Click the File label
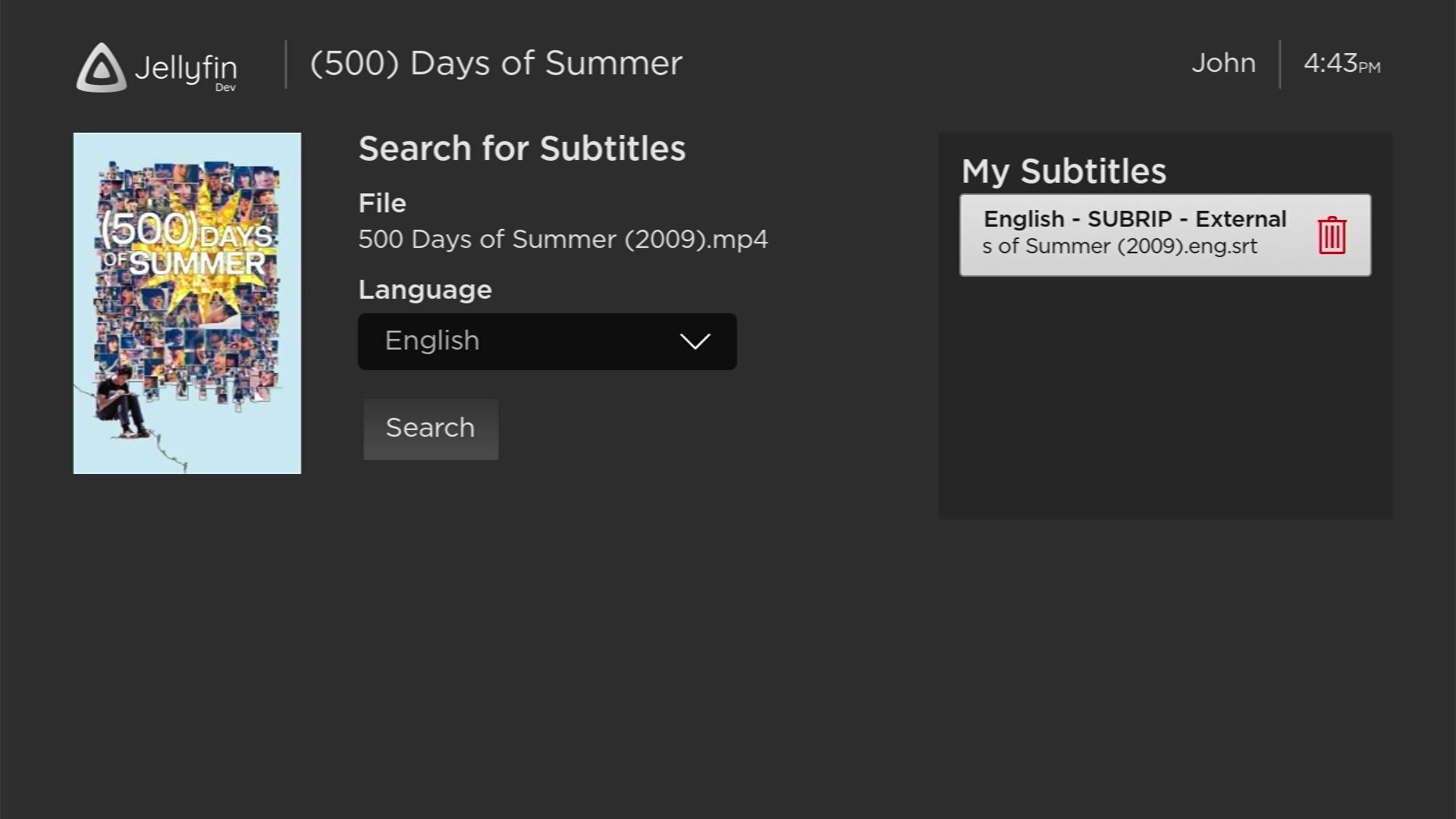This screenshot has height=819, width=1456. click(381, 203)
